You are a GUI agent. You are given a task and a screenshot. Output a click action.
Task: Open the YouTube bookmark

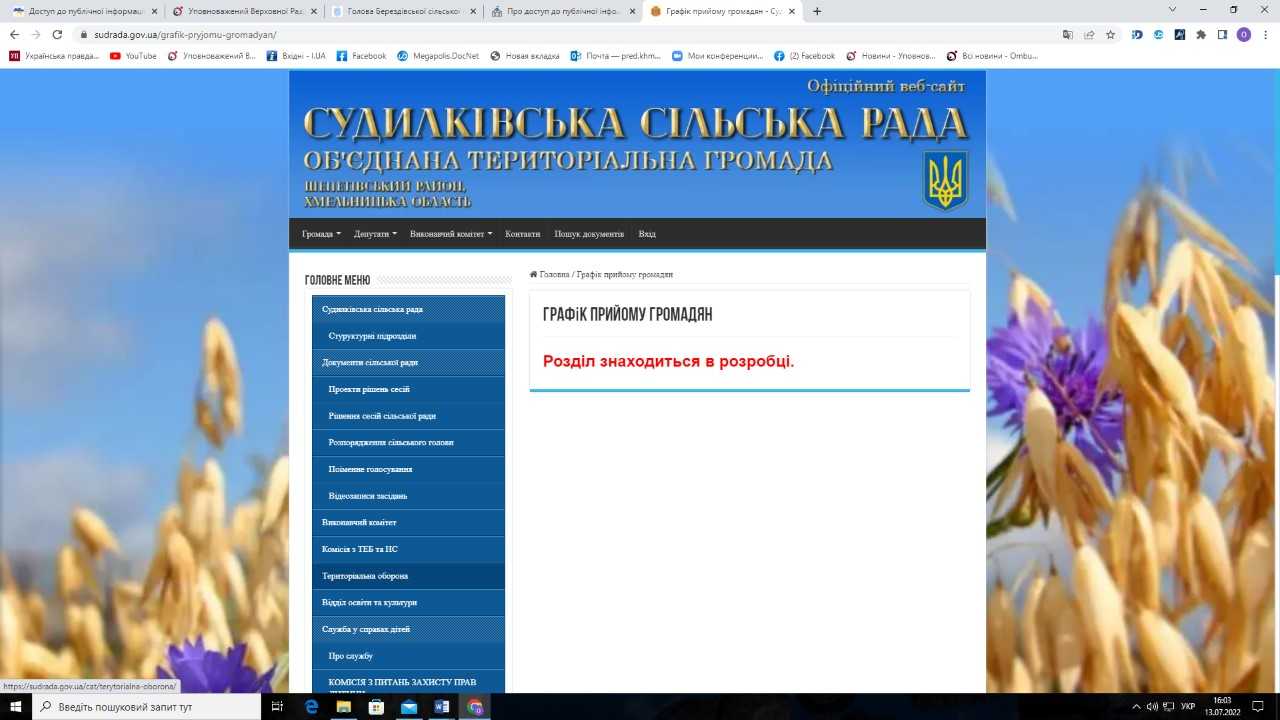133,56
